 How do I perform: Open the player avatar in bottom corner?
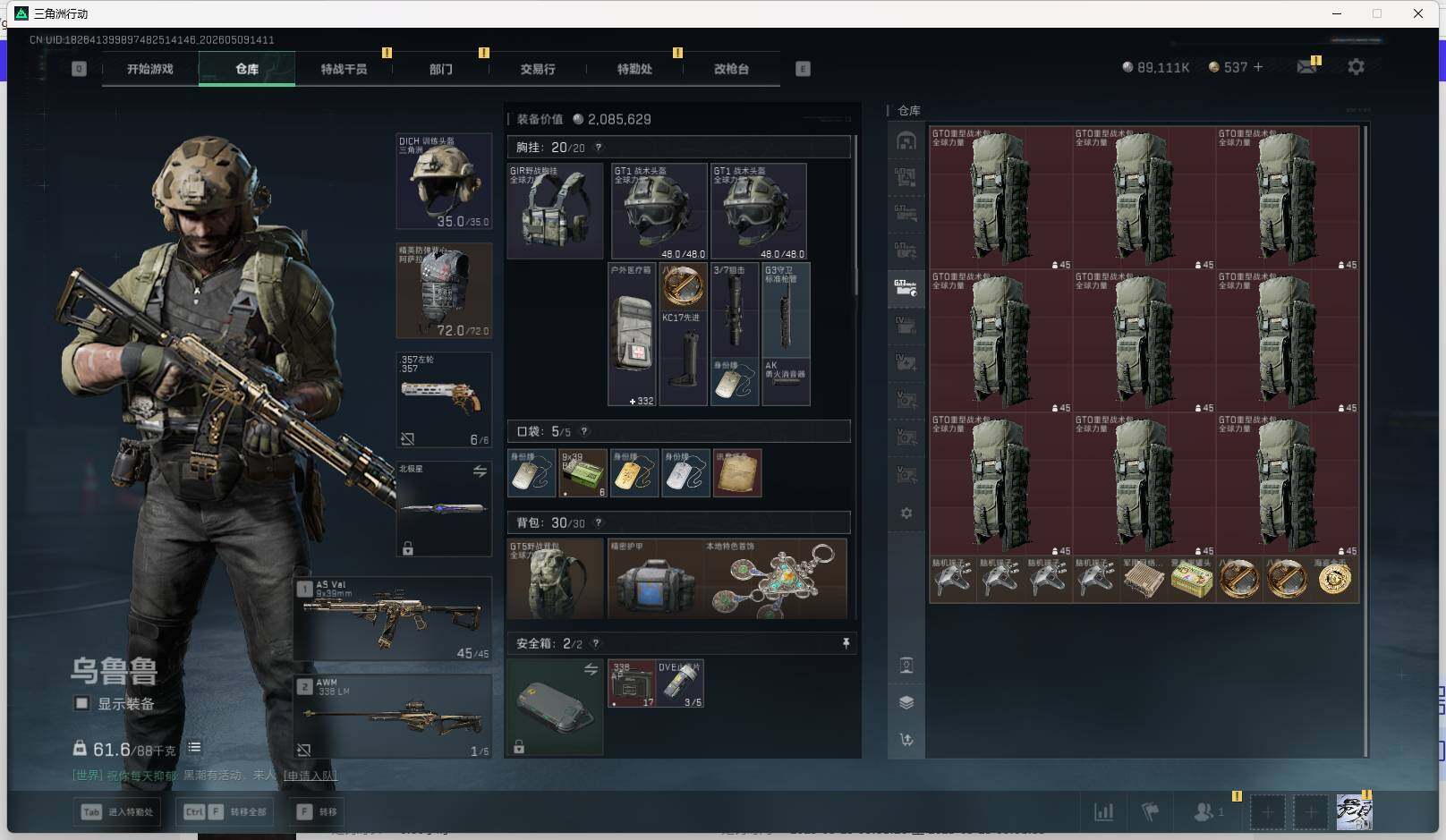coord(1354,812)
